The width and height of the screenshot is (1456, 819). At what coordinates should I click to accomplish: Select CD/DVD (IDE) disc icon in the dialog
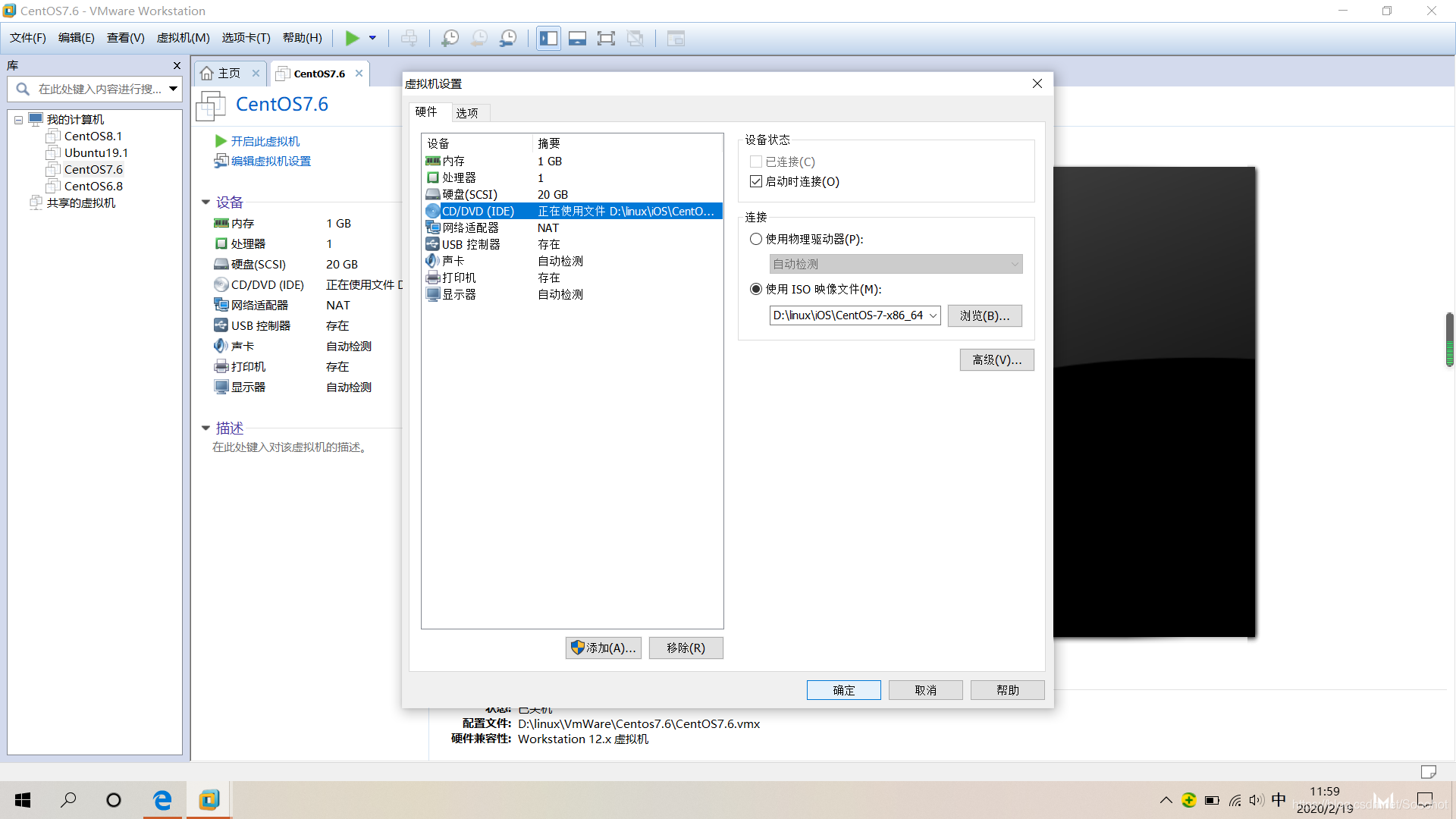433,212
